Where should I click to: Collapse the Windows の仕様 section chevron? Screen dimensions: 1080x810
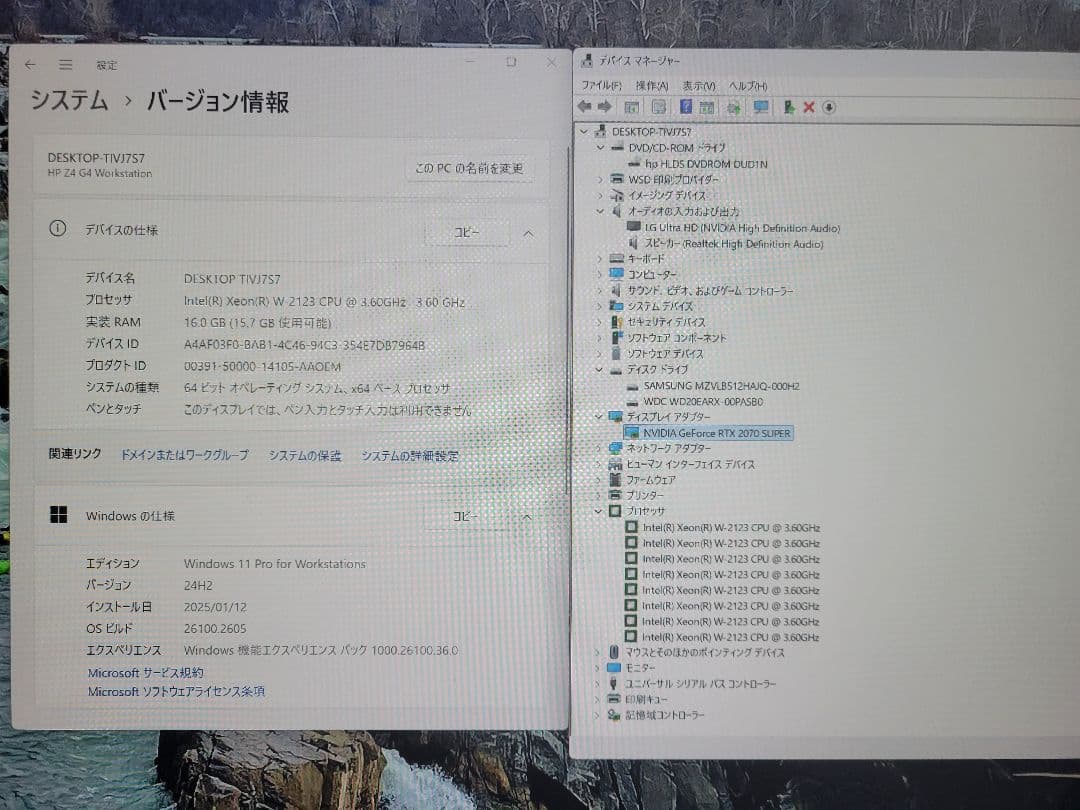pos(527,517)
